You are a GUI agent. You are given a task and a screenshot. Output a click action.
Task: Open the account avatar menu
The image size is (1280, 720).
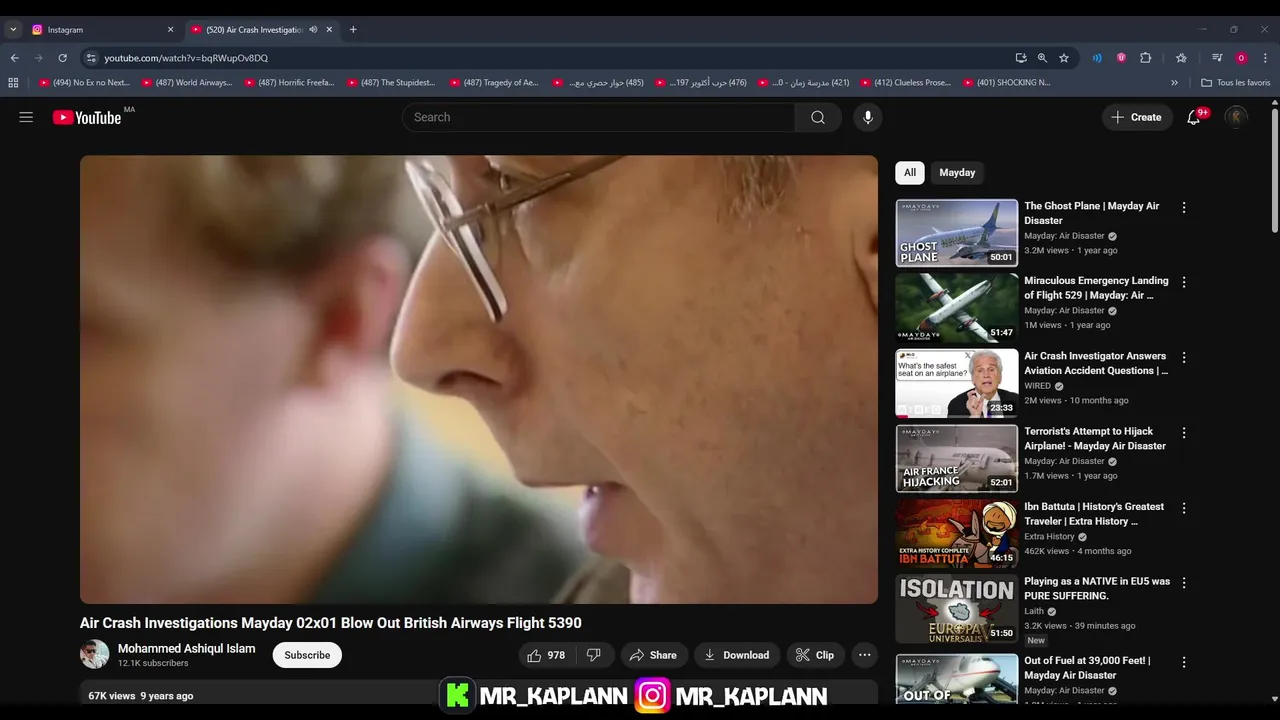(1236, 117)
